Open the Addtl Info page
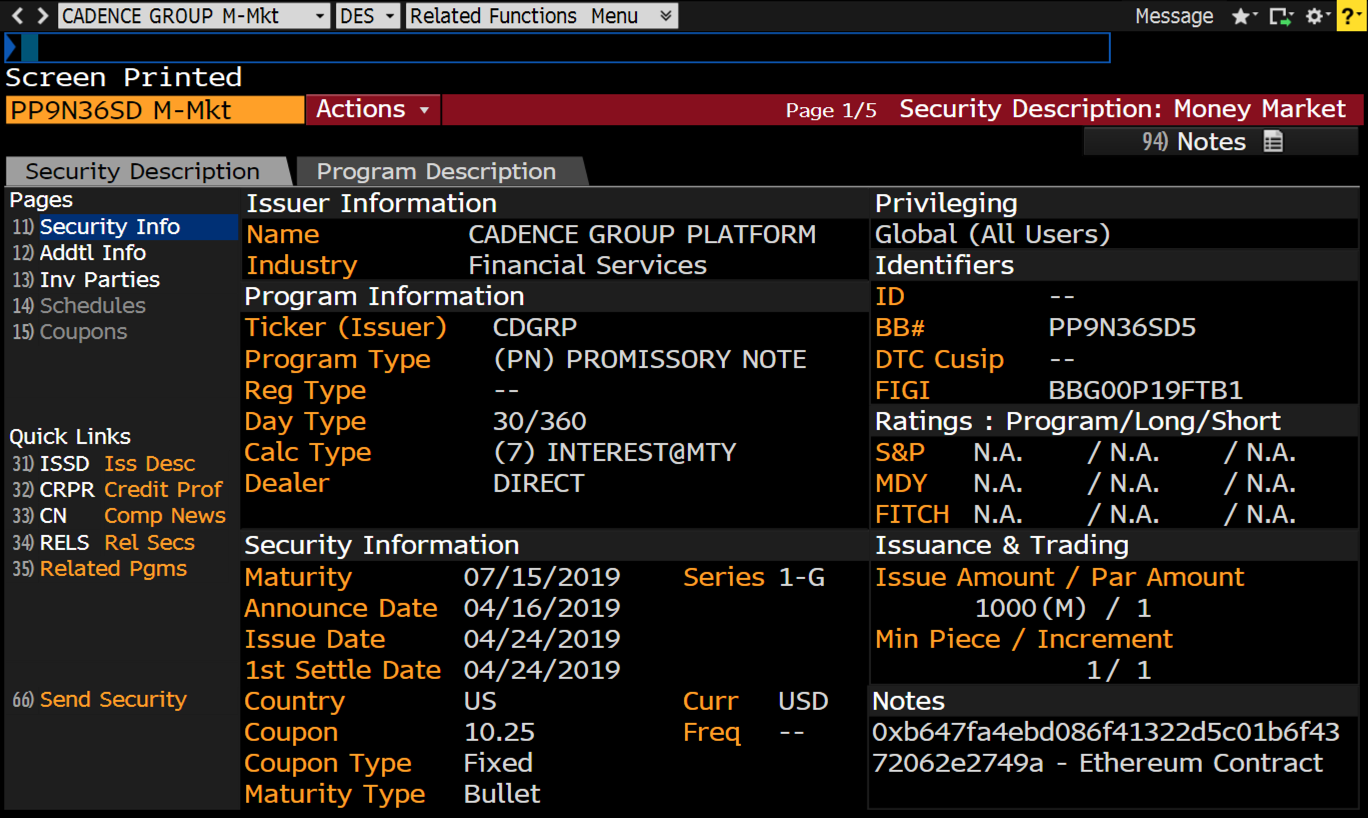 coord(92,253)
